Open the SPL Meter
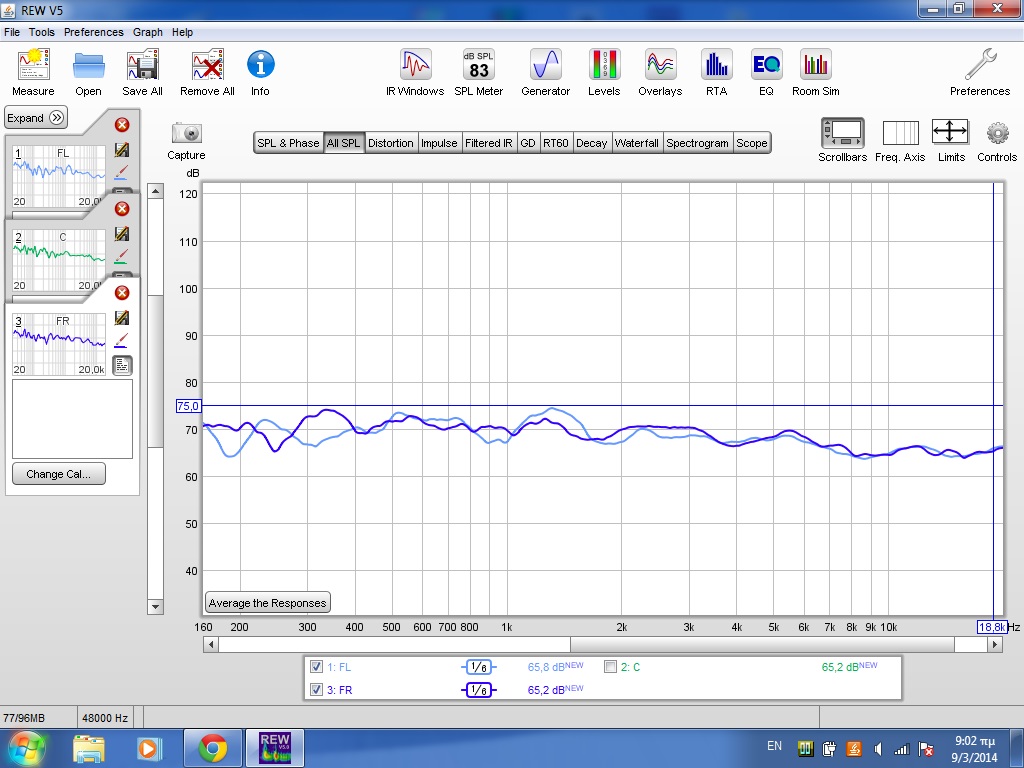Image resolution: width=1024 pixels, height=768 pixels. click(478, 66)
